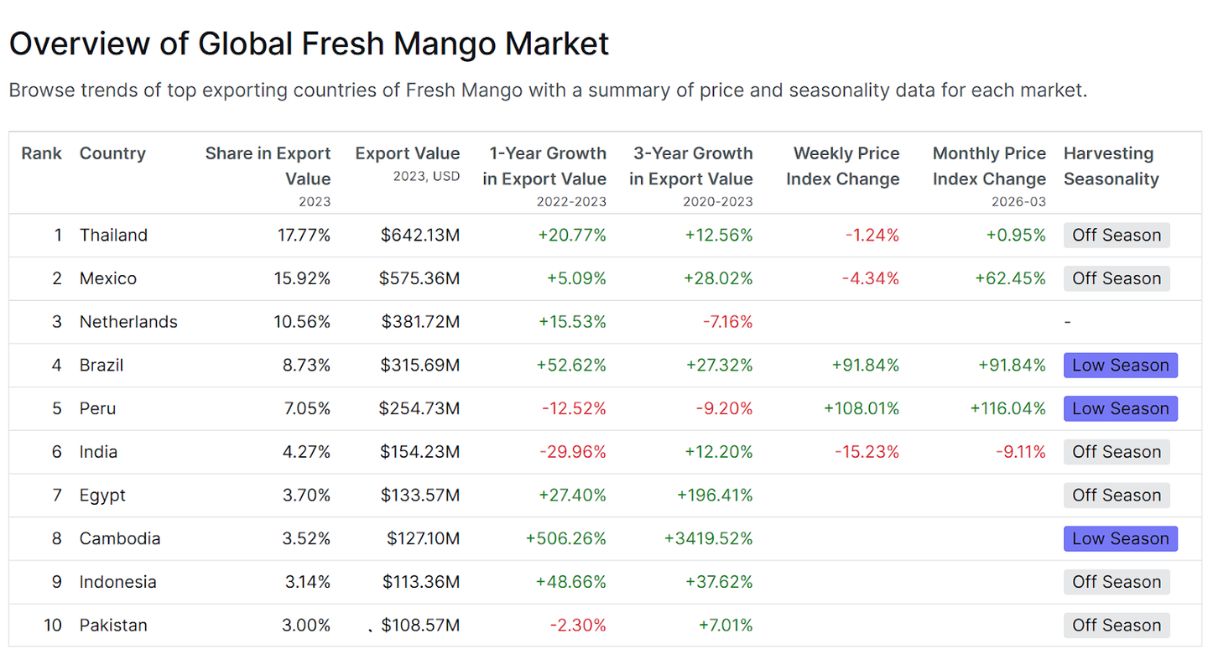The width and height of the screenshot is (1208, 672).
Task: Sort by Share in Export Value header
Action: (267, 166)
